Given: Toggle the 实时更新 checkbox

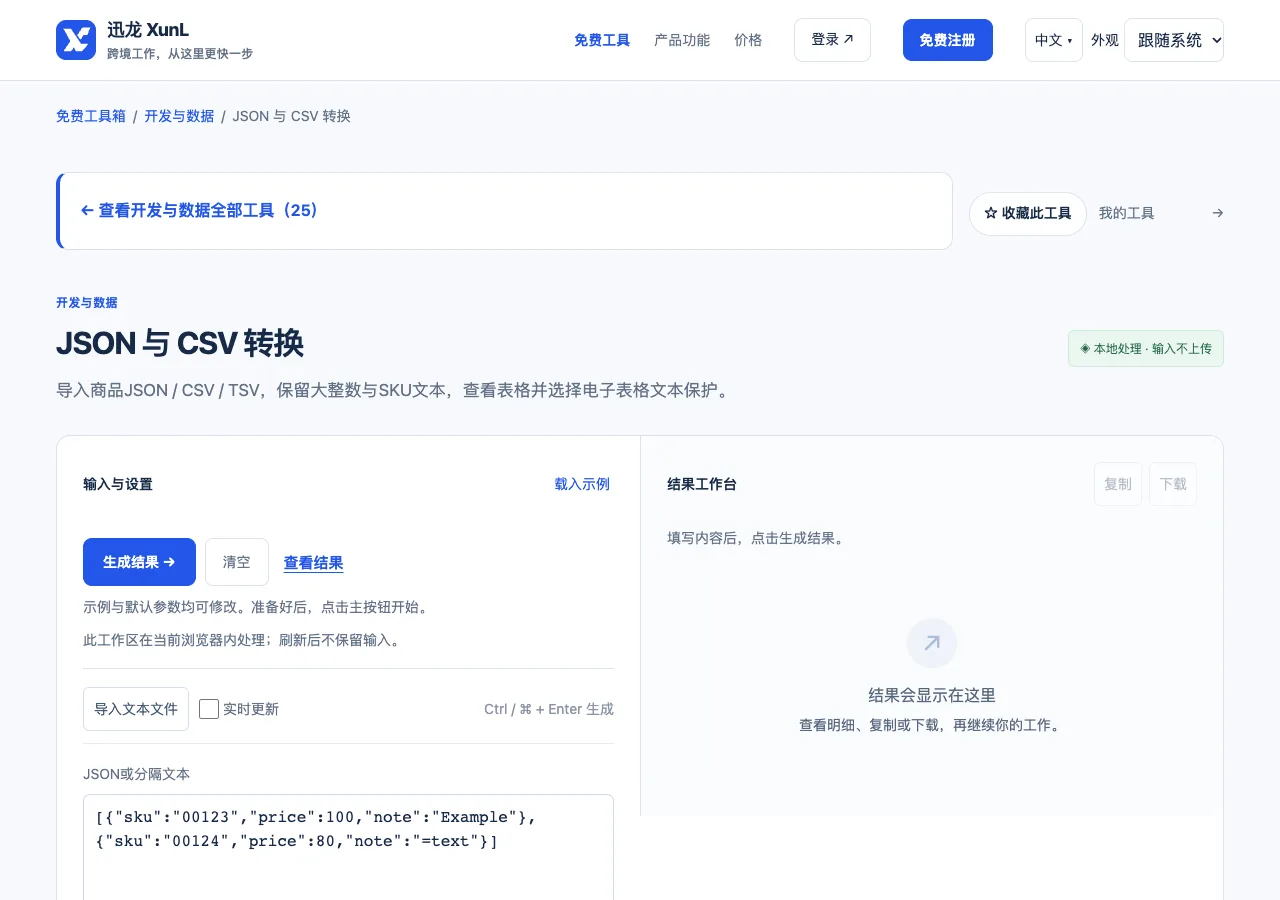Looking at the screenshot, I should (209, 709).
